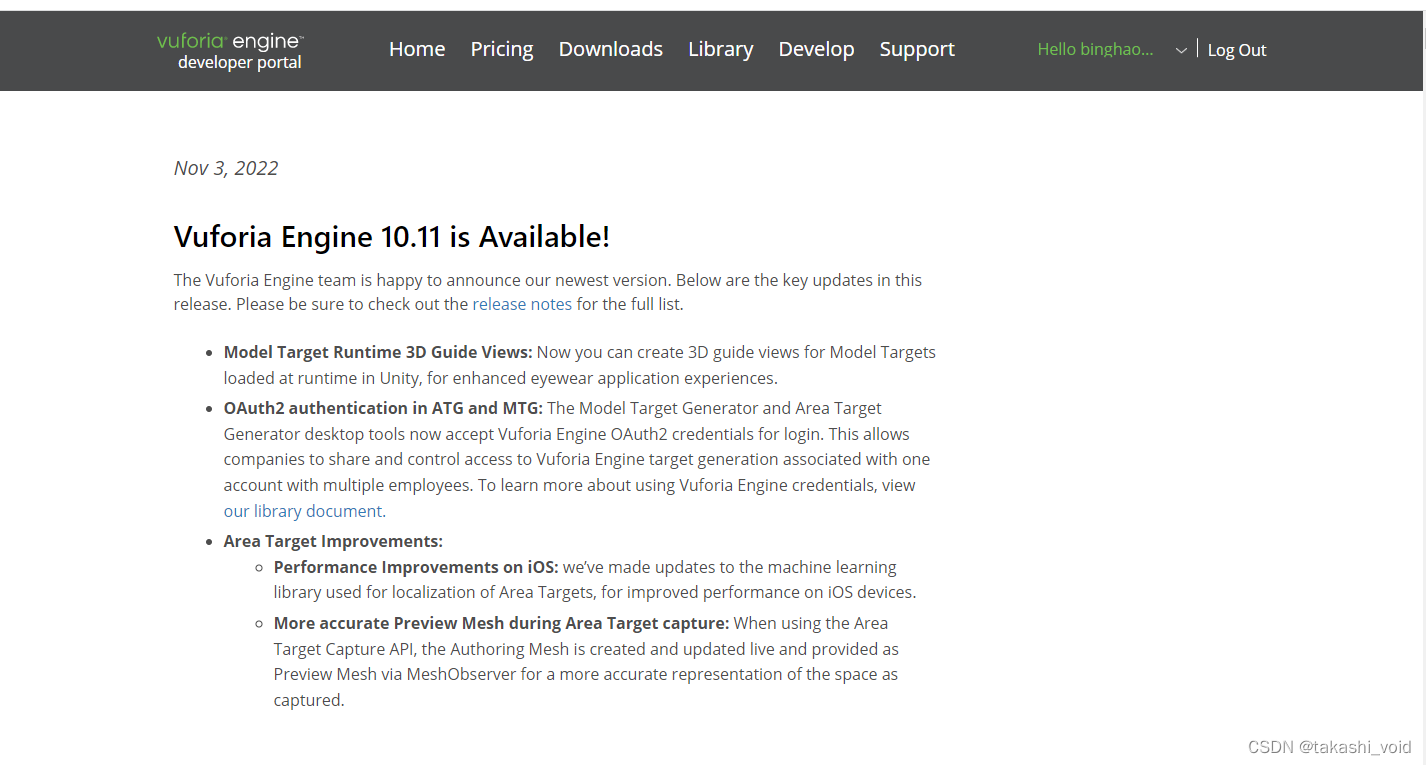
Task: Click the Vuforia engine developer portal logo
Action: point(230,51)
